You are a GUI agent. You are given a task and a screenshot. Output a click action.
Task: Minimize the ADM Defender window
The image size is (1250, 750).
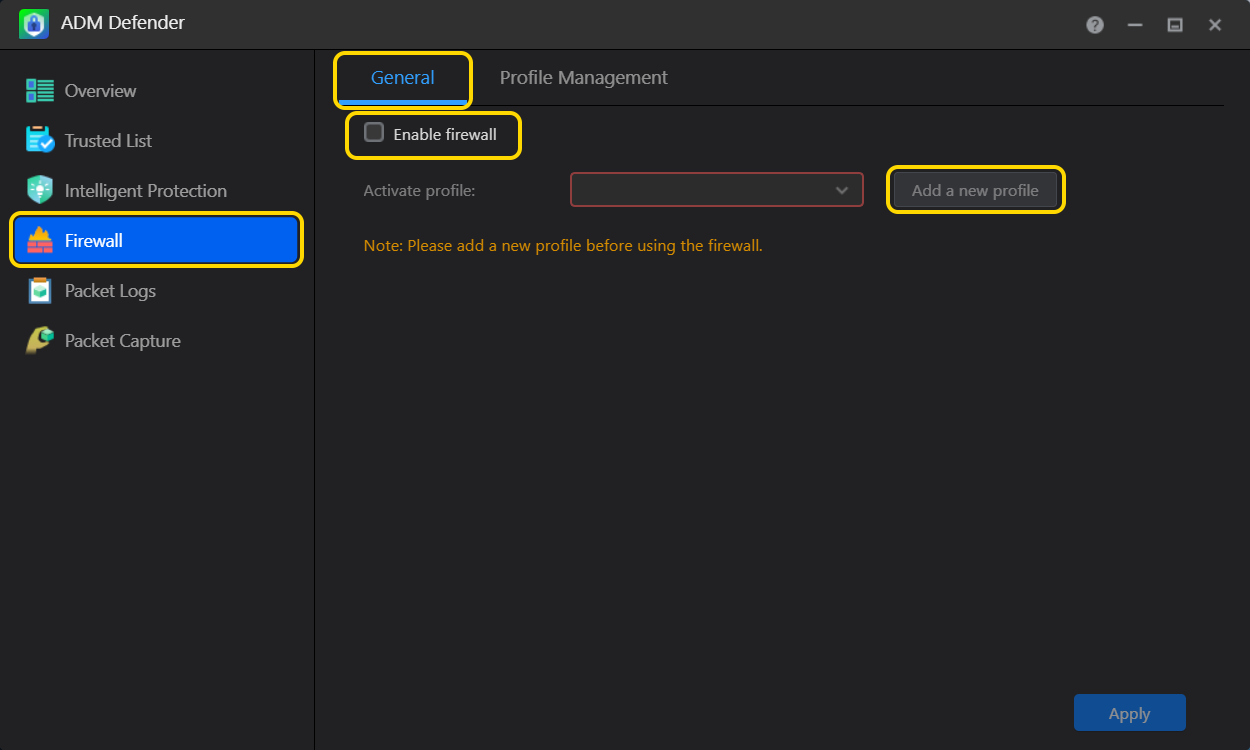pos(1135,25)
